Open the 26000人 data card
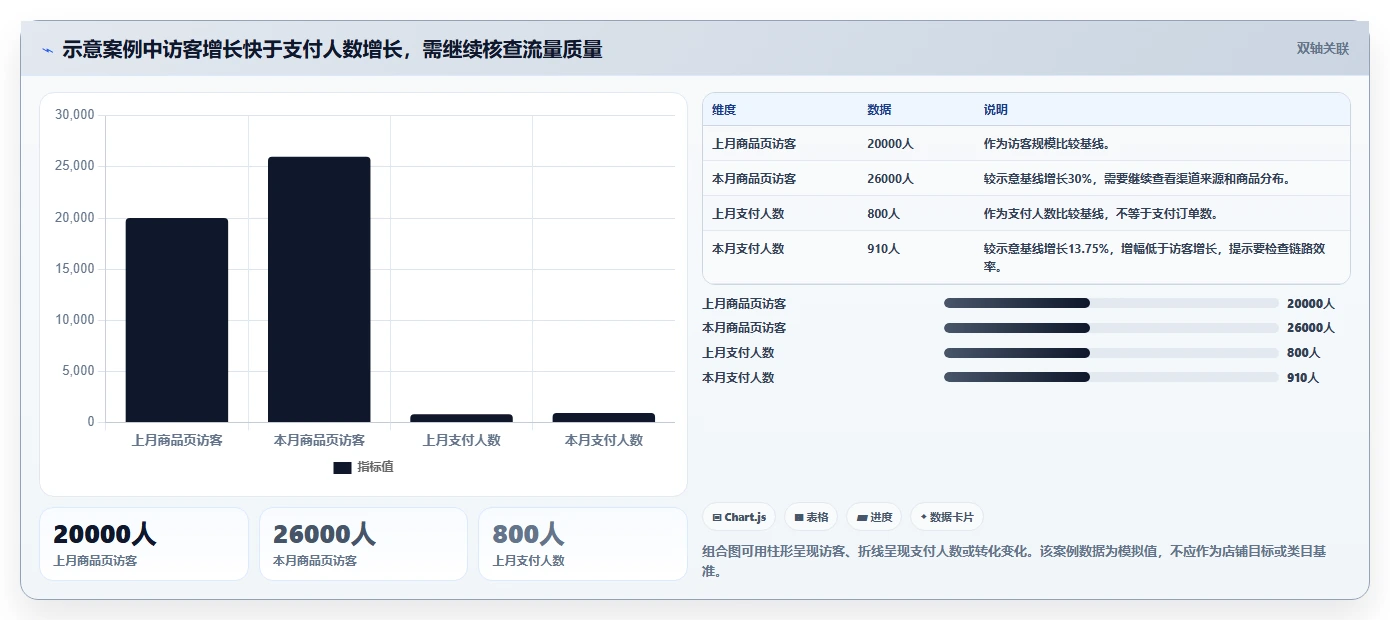Screen dimensions: 1390x620 click(363, 544)
